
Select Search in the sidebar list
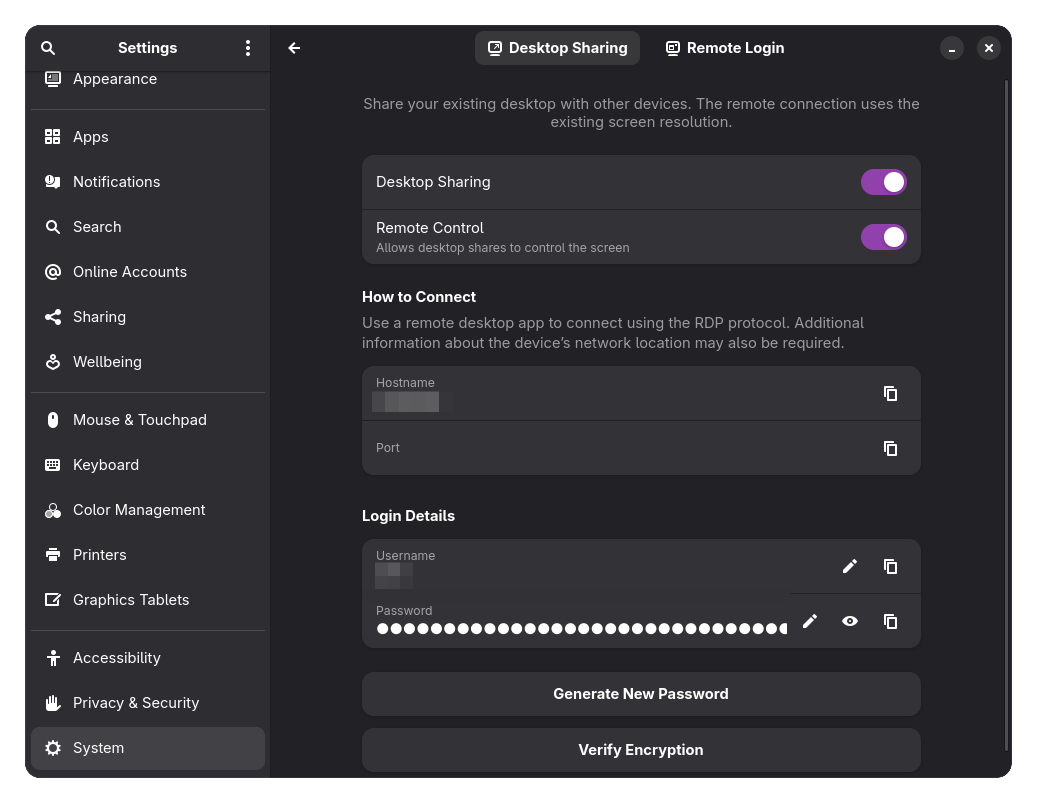tap(148, 227)
